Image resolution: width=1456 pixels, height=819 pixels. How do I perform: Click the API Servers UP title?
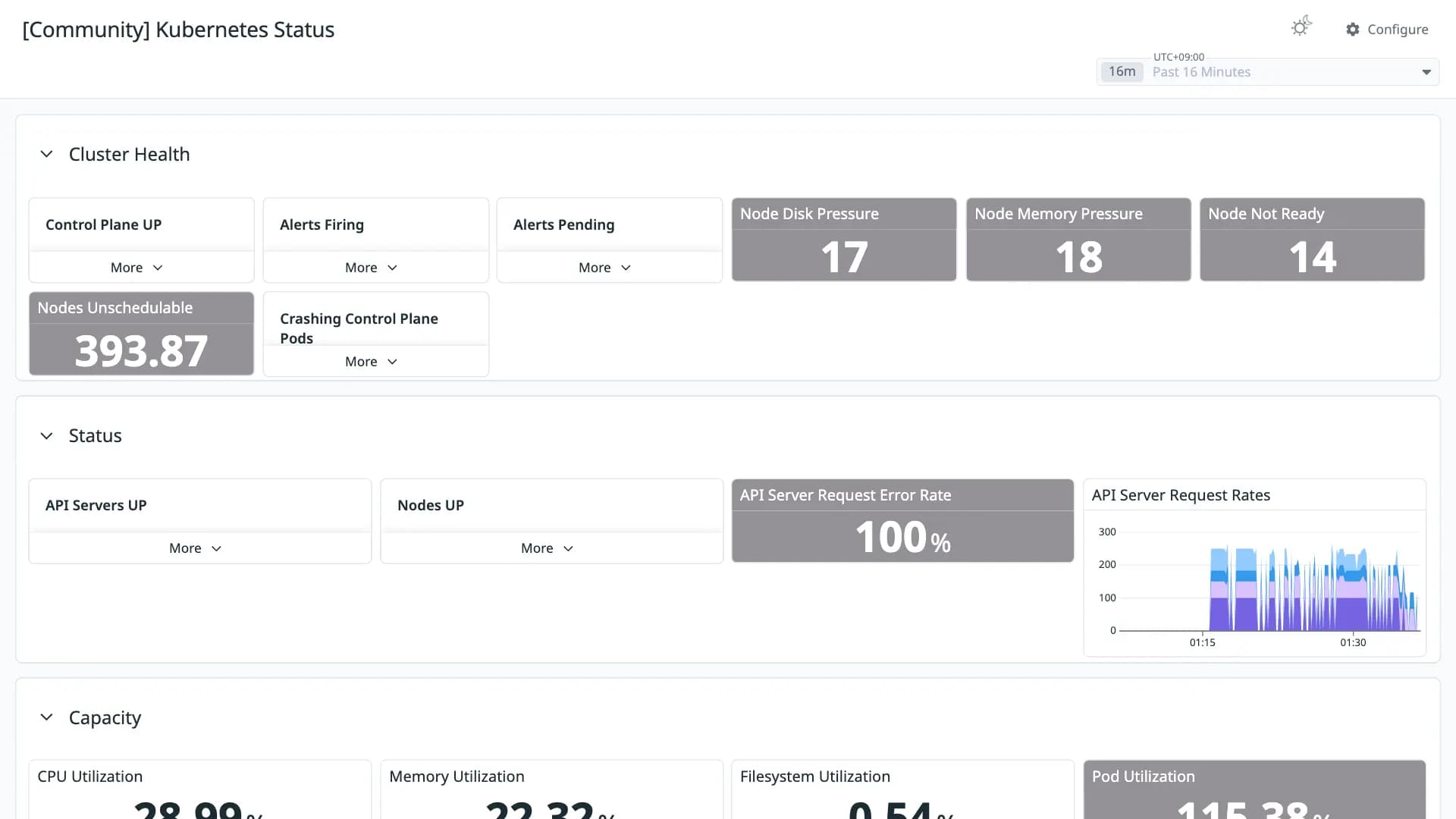96,505
